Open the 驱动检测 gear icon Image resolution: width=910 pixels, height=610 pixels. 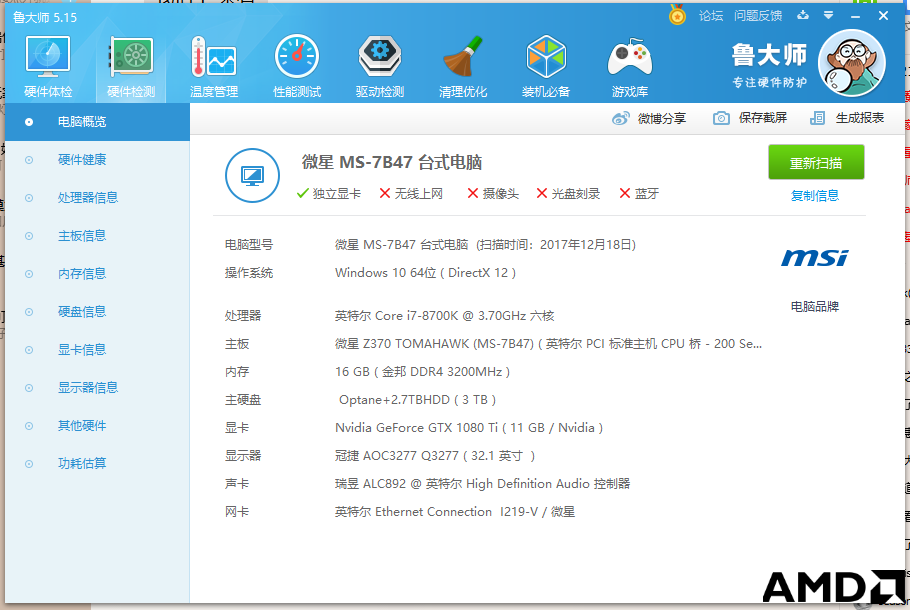(380, 66)
